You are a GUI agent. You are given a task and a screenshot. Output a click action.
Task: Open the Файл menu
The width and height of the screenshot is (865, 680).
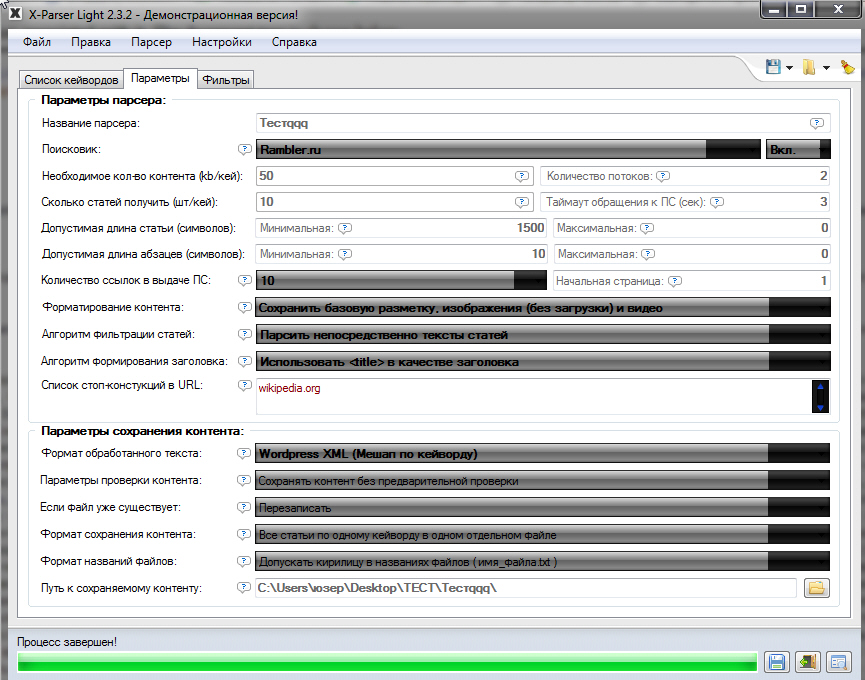(x=36, y=42)
